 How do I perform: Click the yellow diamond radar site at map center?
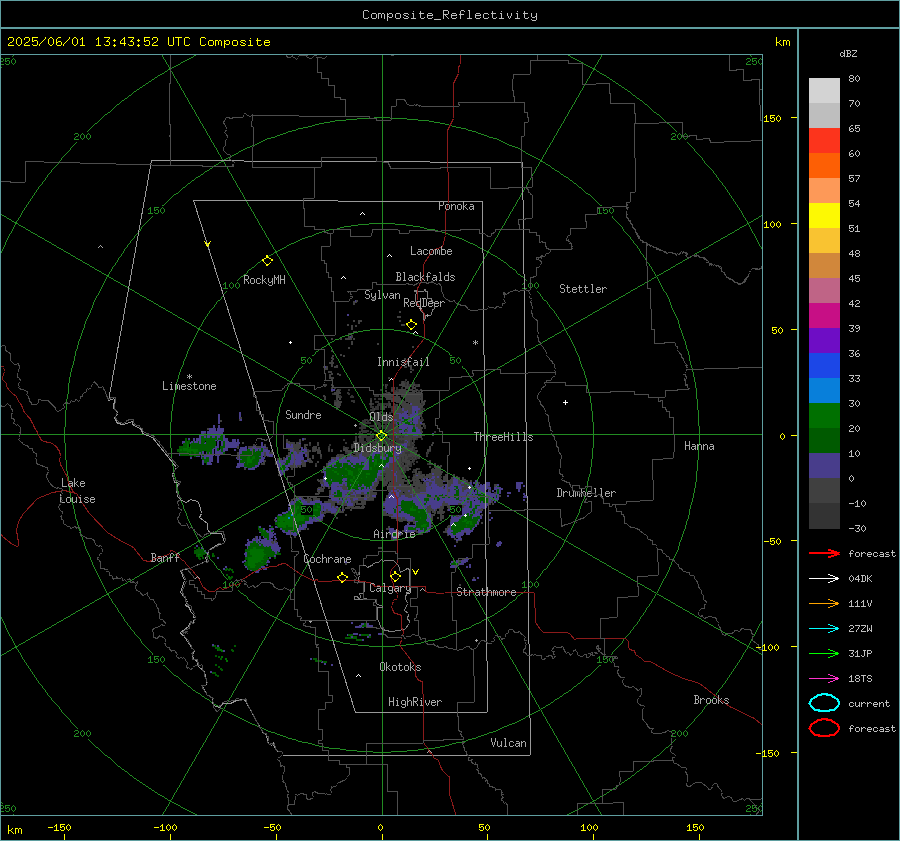[x=381, y=436]
